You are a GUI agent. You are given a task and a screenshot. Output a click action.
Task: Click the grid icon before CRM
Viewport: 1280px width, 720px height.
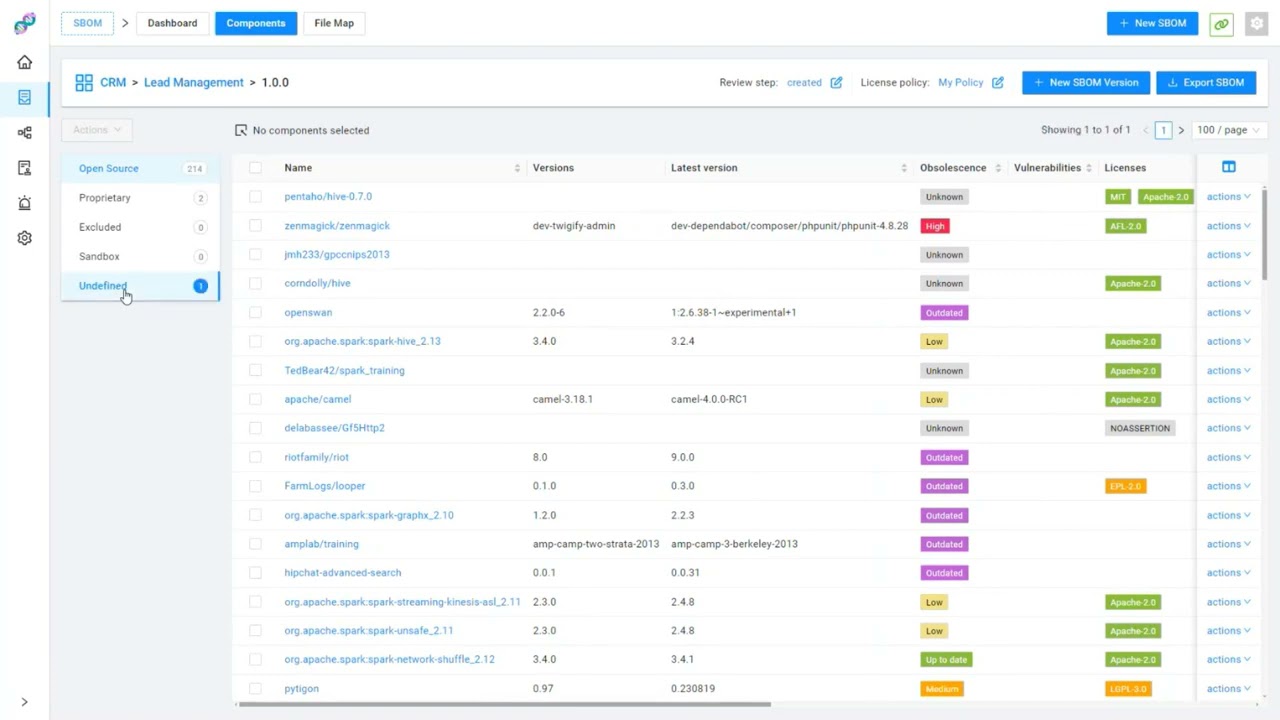(x=84, y=82)
